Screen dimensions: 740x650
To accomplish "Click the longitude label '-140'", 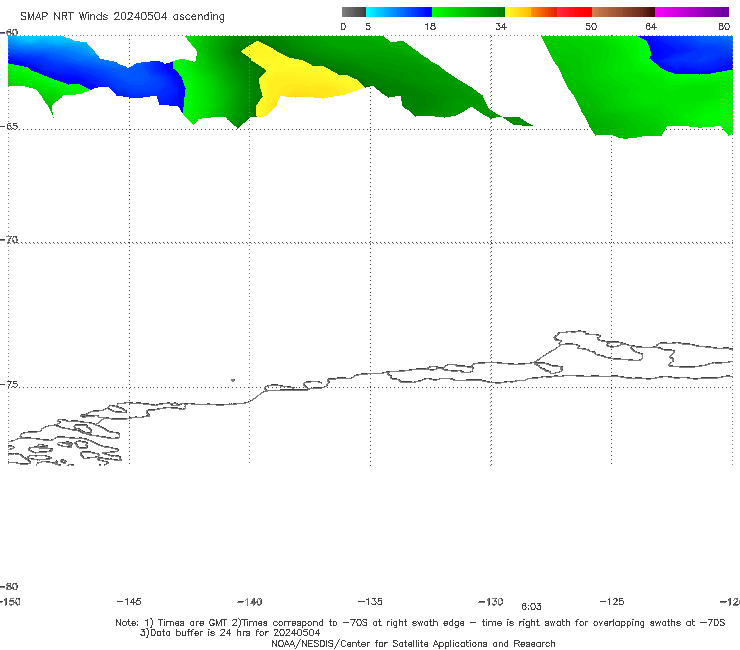I will (250, 601).
